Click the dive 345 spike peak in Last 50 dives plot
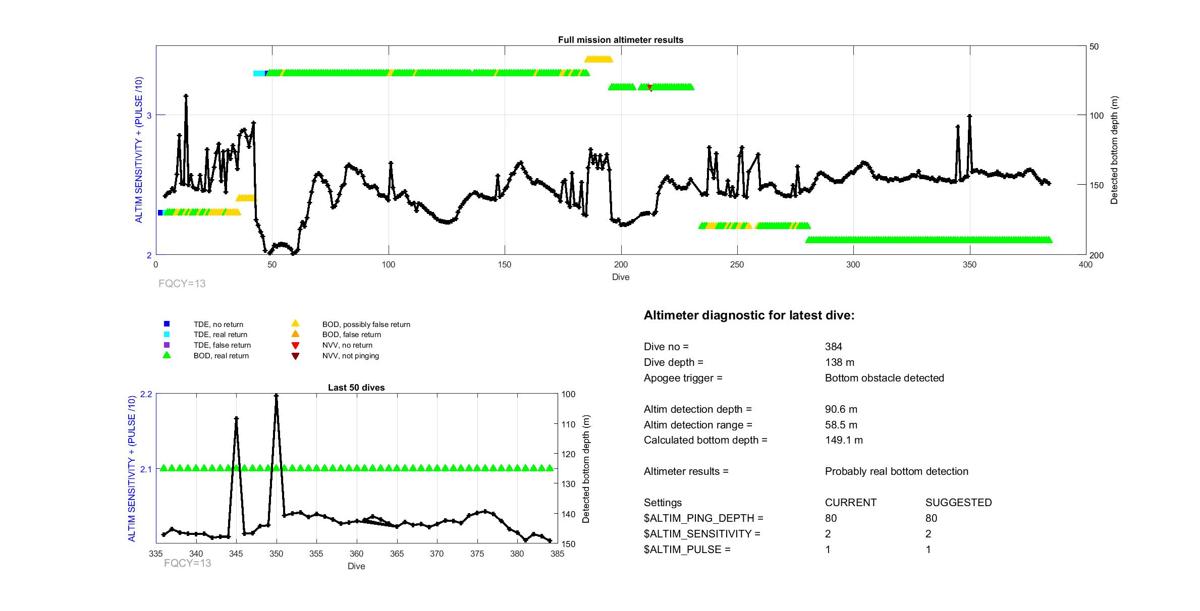The height and width of the screenshot is (611, 1200). pos(236,418)
